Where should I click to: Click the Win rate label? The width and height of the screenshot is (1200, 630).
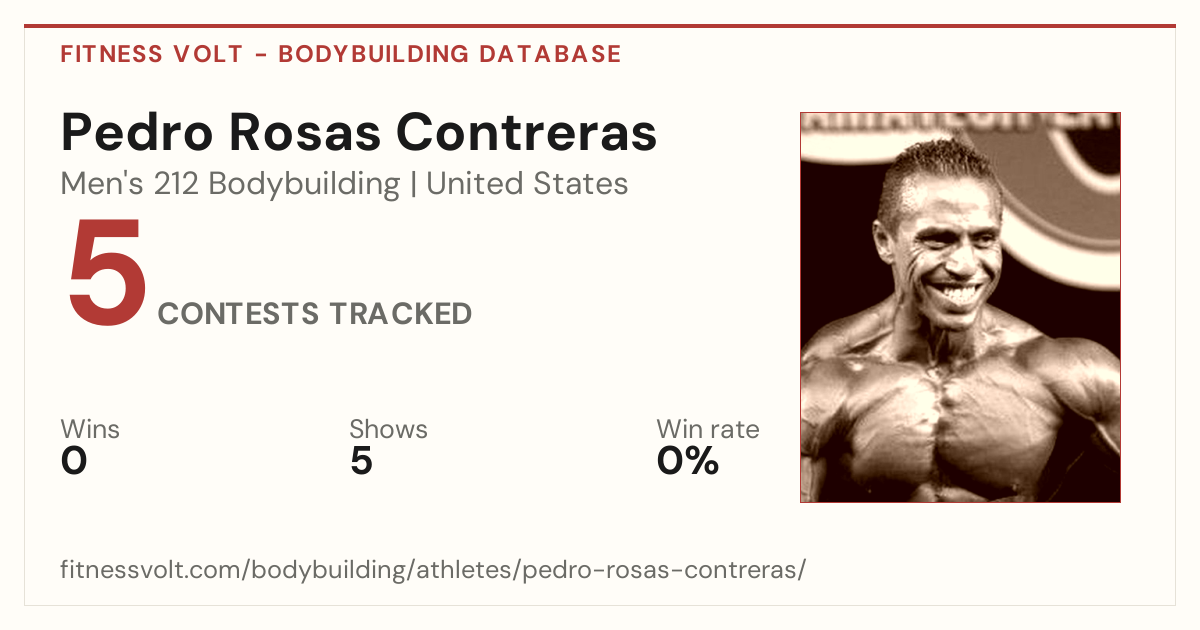coord(708,430)
